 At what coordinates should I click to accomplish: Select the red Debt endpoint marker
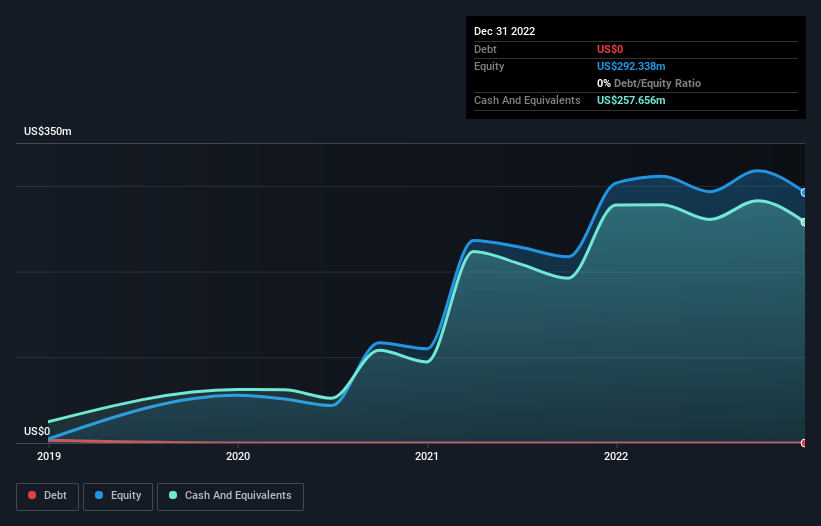pyautogui.click(x=805, y=443)
